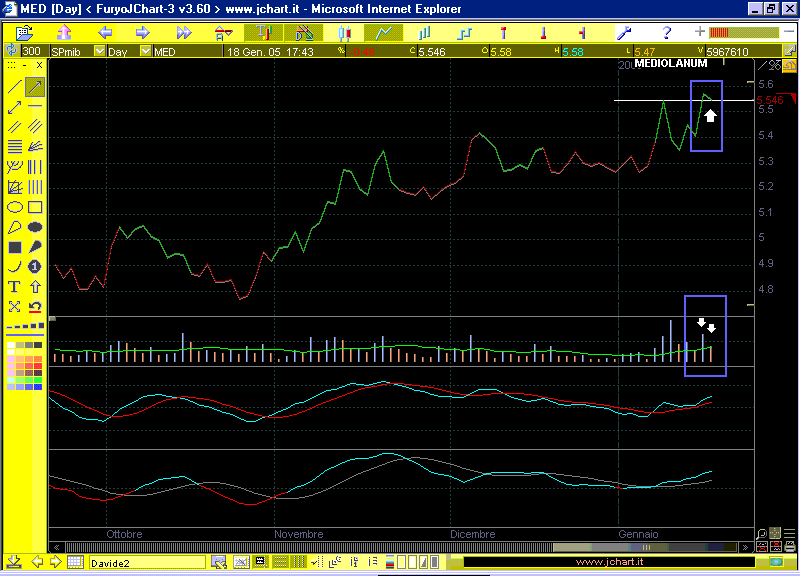Select the fan lines drawing tool

35,147
